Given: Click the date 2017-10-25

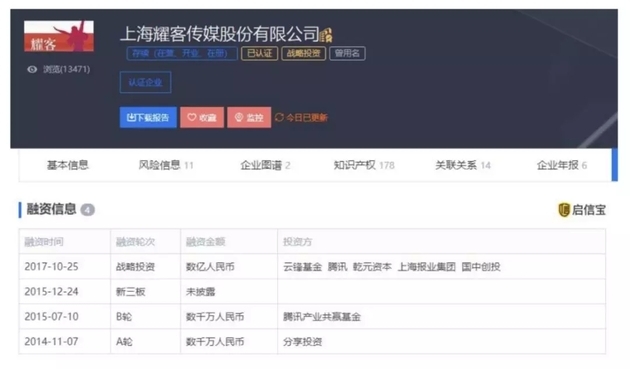Looking at the screenshot, I should coord(51,267).
